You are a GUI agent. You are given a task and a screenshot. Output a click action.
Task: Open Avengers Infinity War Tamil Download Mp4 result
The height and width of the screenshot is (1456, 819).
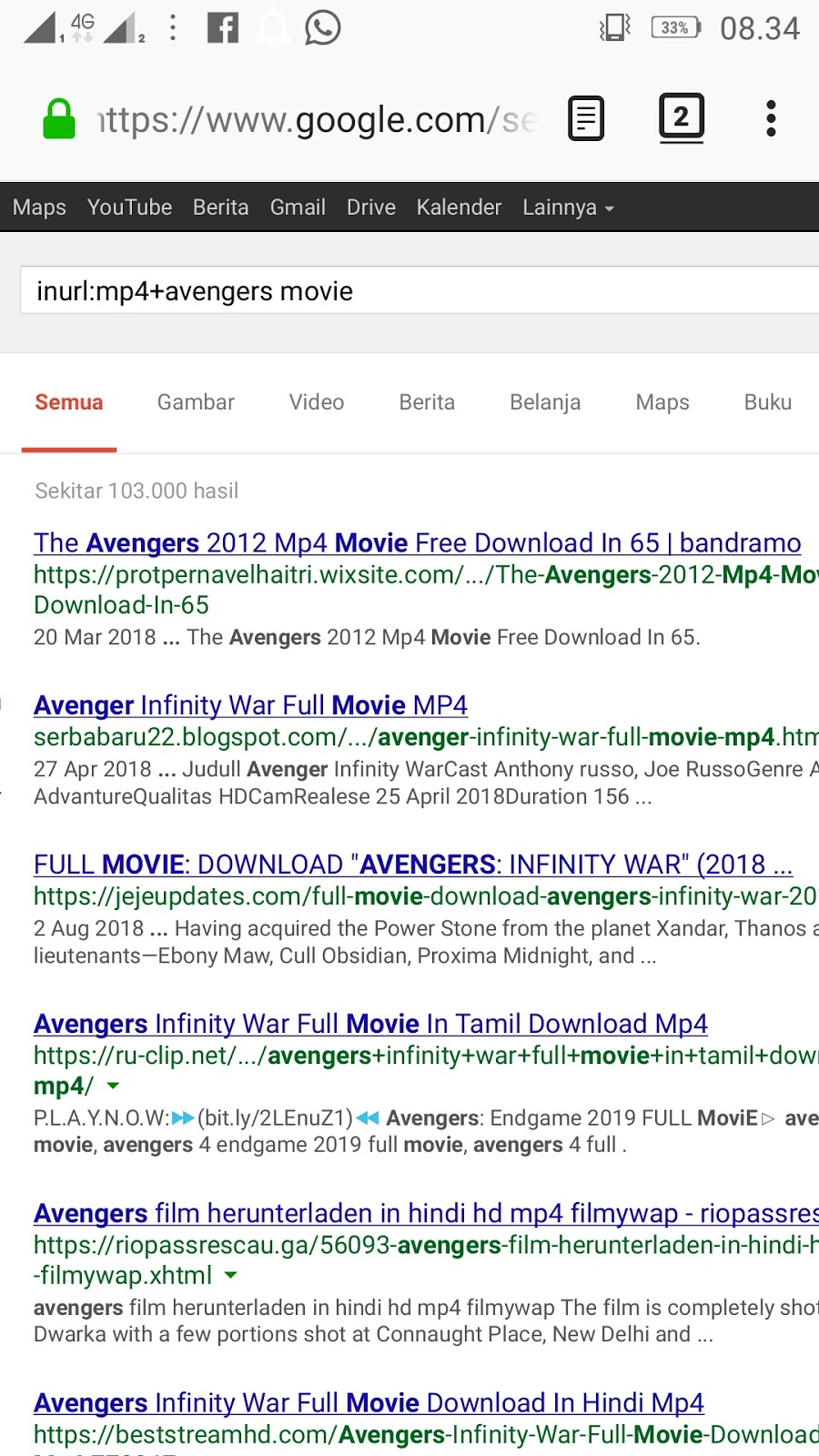pyautogui.click(x=370, y=1024)
